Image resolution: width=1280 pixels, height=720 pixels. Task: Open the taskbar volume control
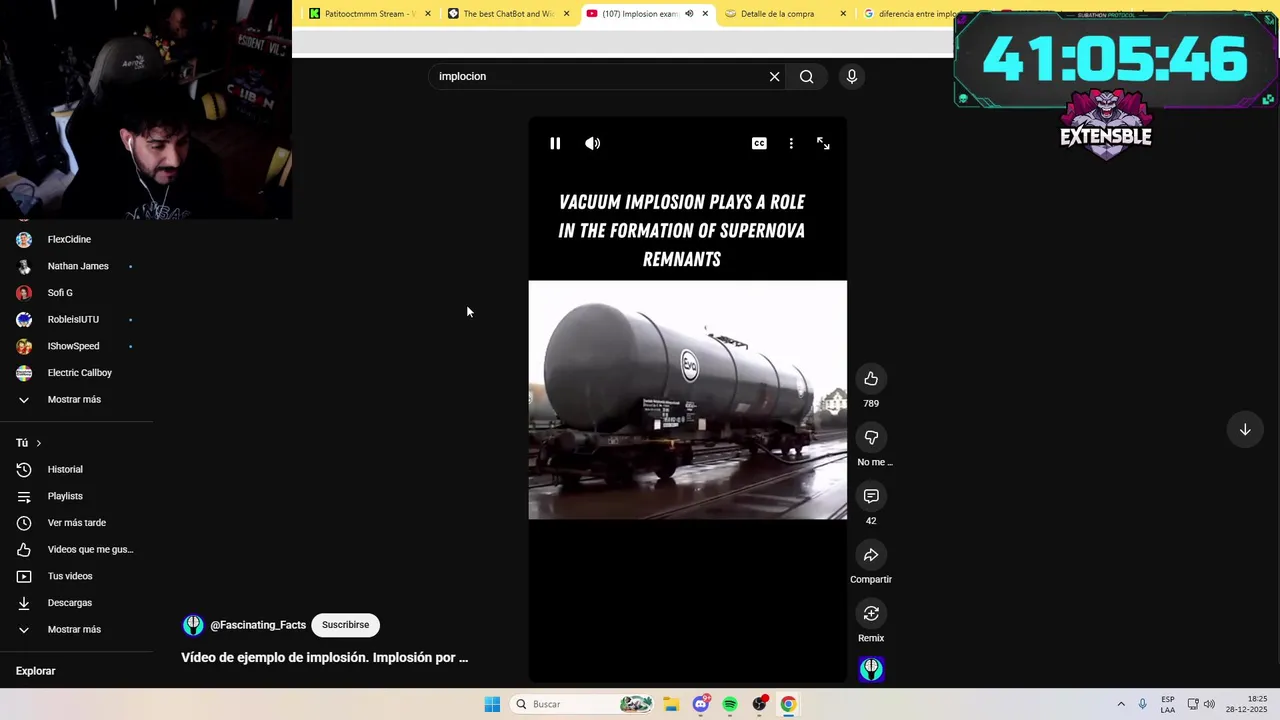coord(1209,704)
